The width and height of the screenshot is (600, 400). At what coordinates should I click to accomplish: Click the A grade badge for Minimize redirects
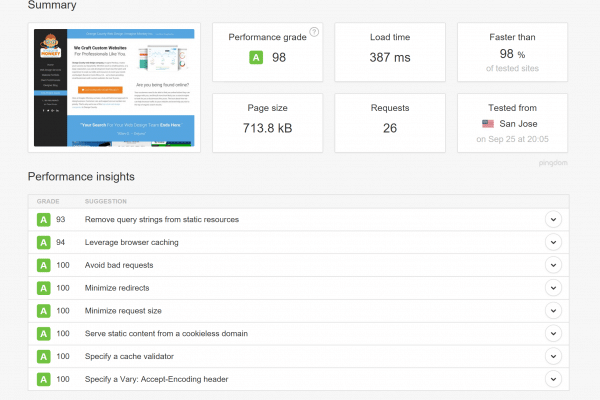(44, 288)
